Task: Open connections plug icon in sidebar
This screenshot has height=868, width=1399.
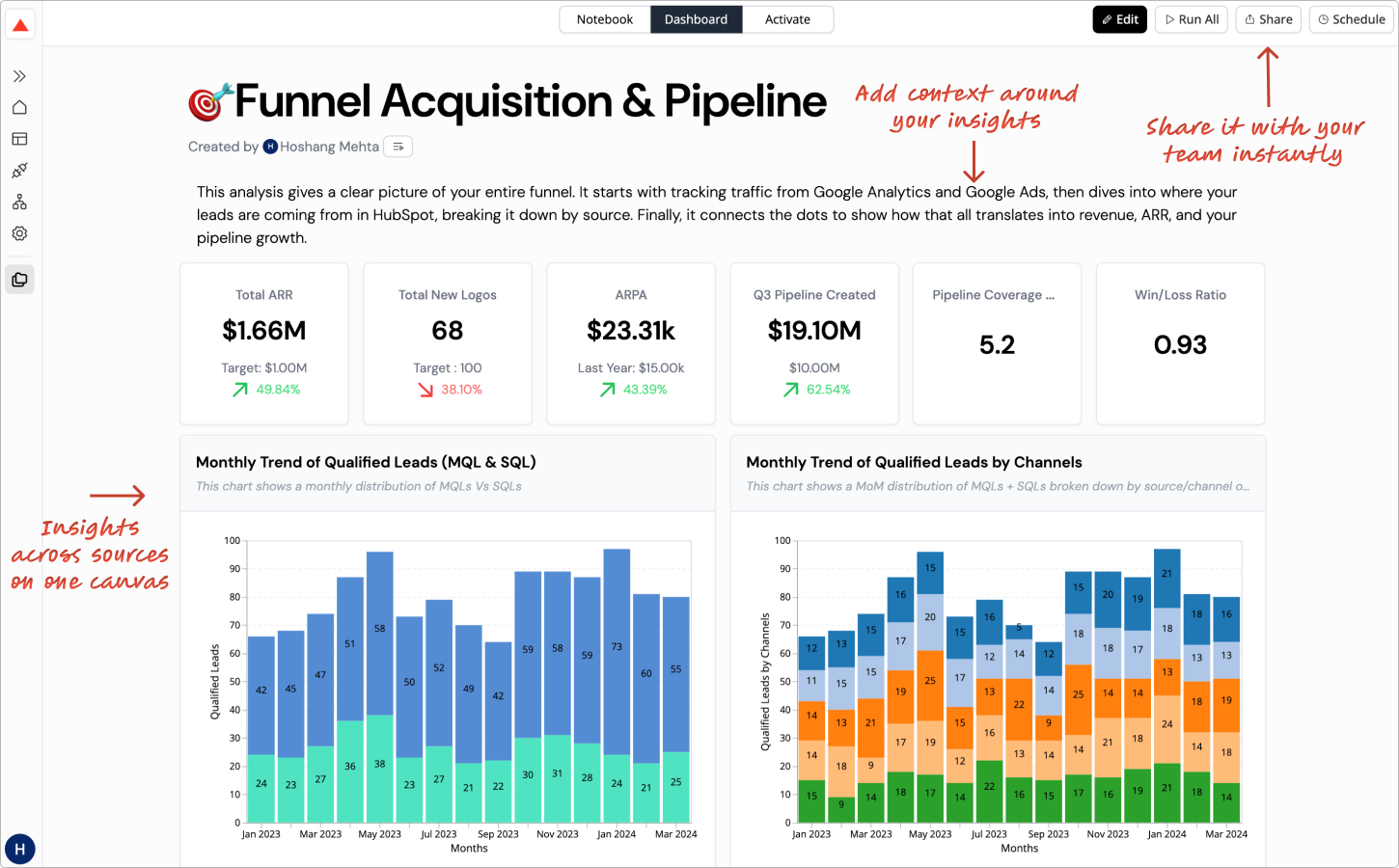Action: (19, 171)
